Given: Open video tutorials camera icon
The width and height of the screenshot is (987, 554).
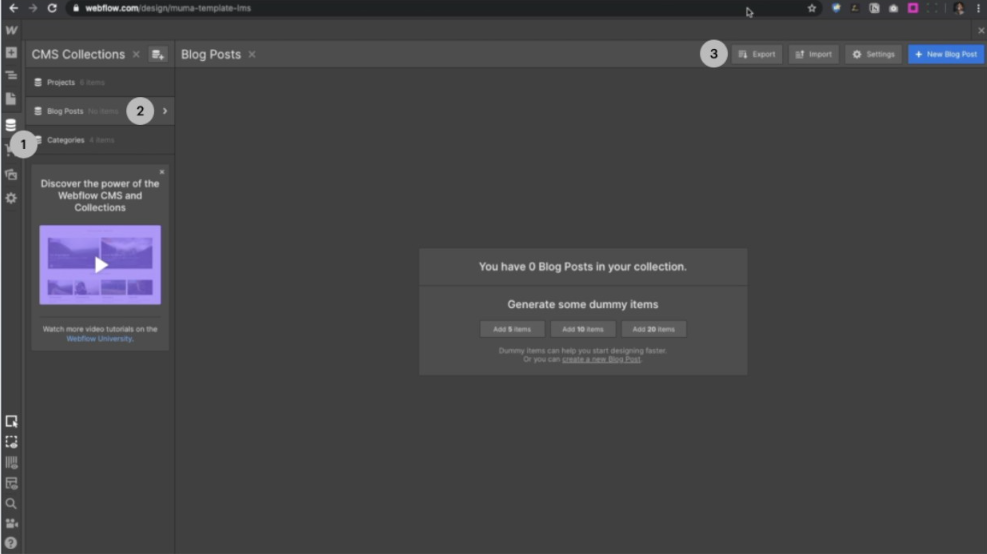Looking at the screenshot, I should click(11, 523).
